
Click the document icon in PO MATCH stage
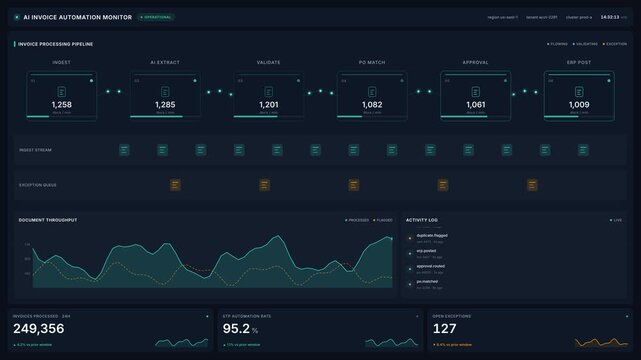(372, 92)
